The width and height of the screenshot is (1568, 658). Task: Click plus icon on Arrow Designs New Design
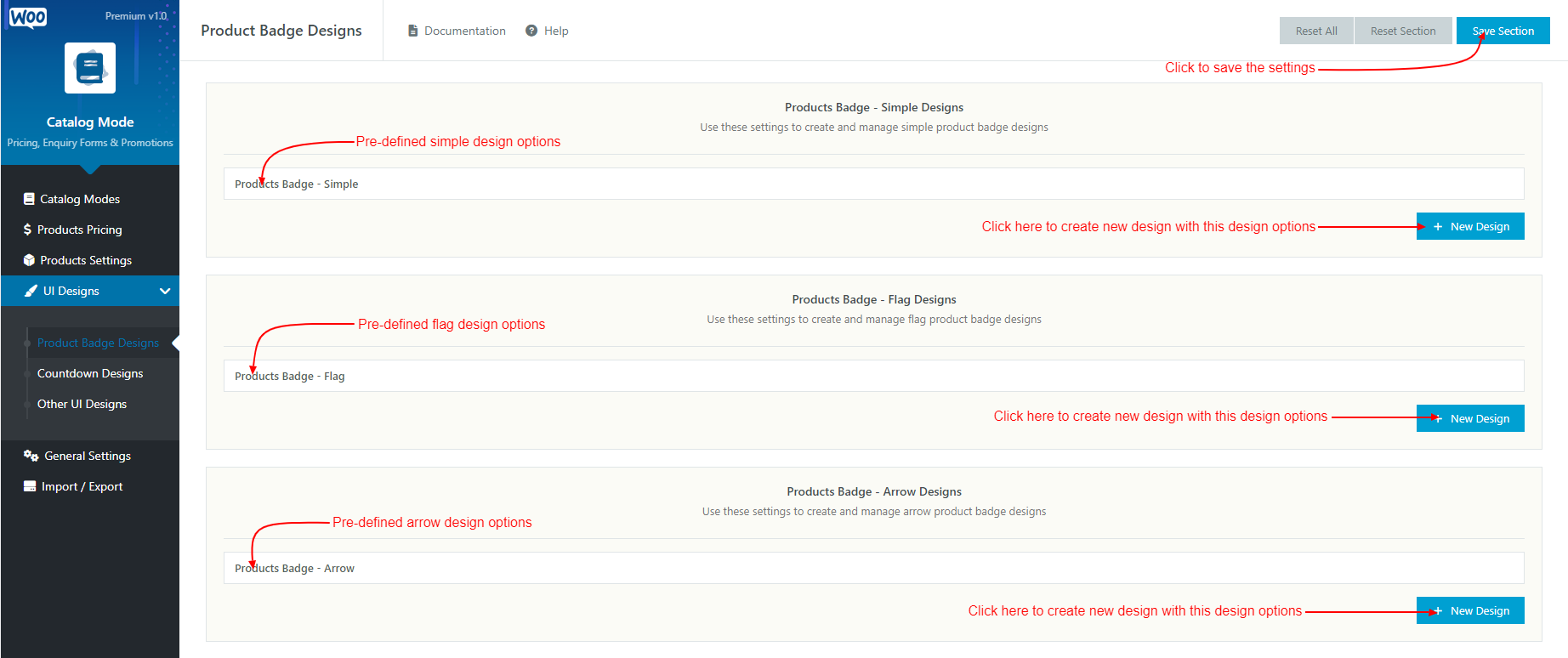point(1438,610)
